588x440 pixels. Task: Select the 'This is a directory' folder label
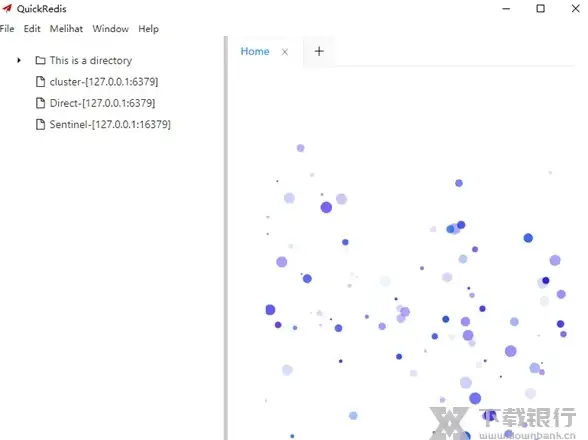tap(91, 60)
